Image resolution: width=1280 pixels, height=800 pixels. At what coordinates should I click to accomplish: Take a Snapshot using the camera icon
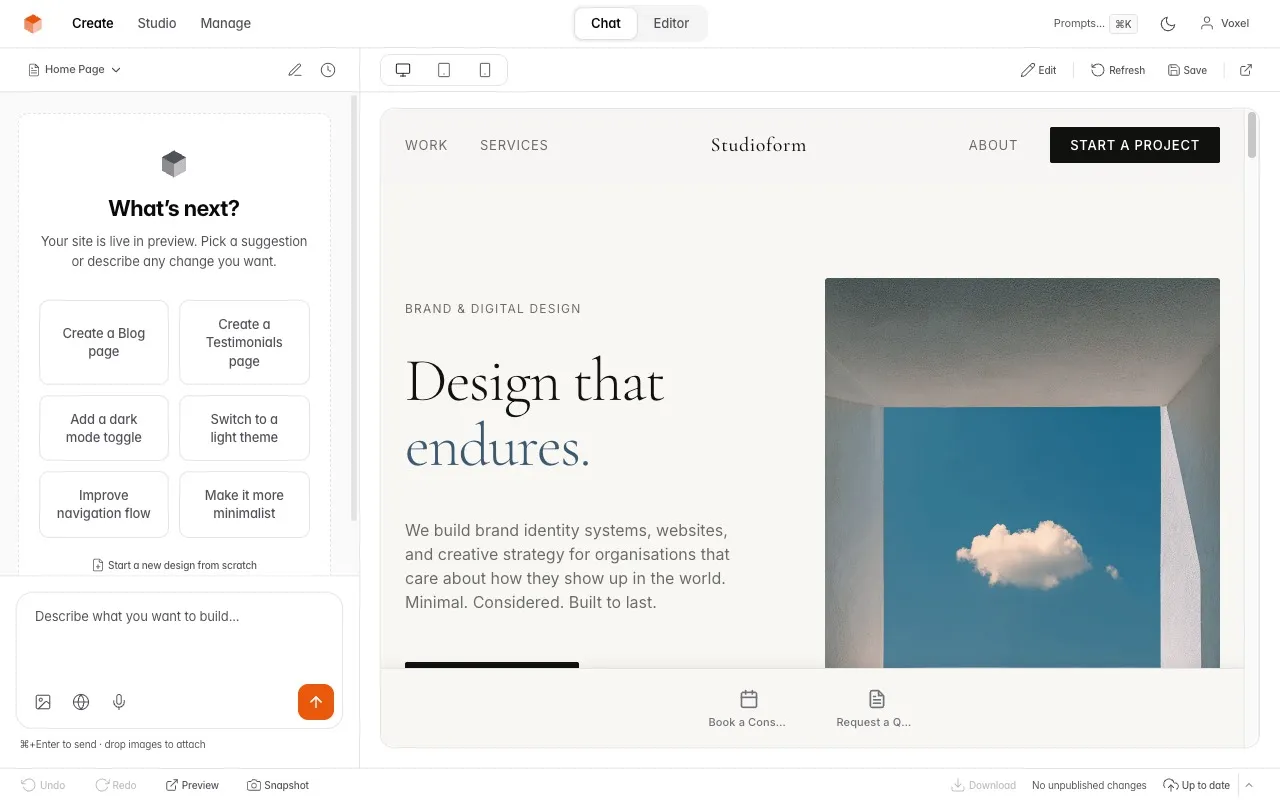tap(278, 785)
